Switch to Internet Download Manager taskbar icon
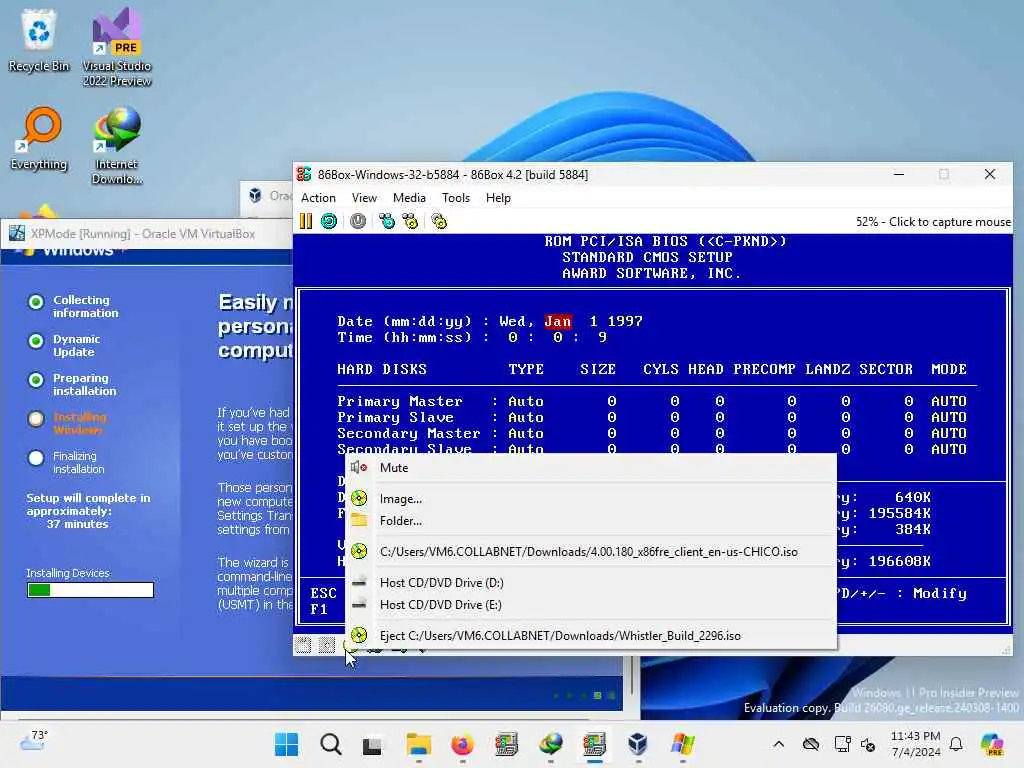The height and width of the screenshot is (768, 1024). (x=551, y=744)
